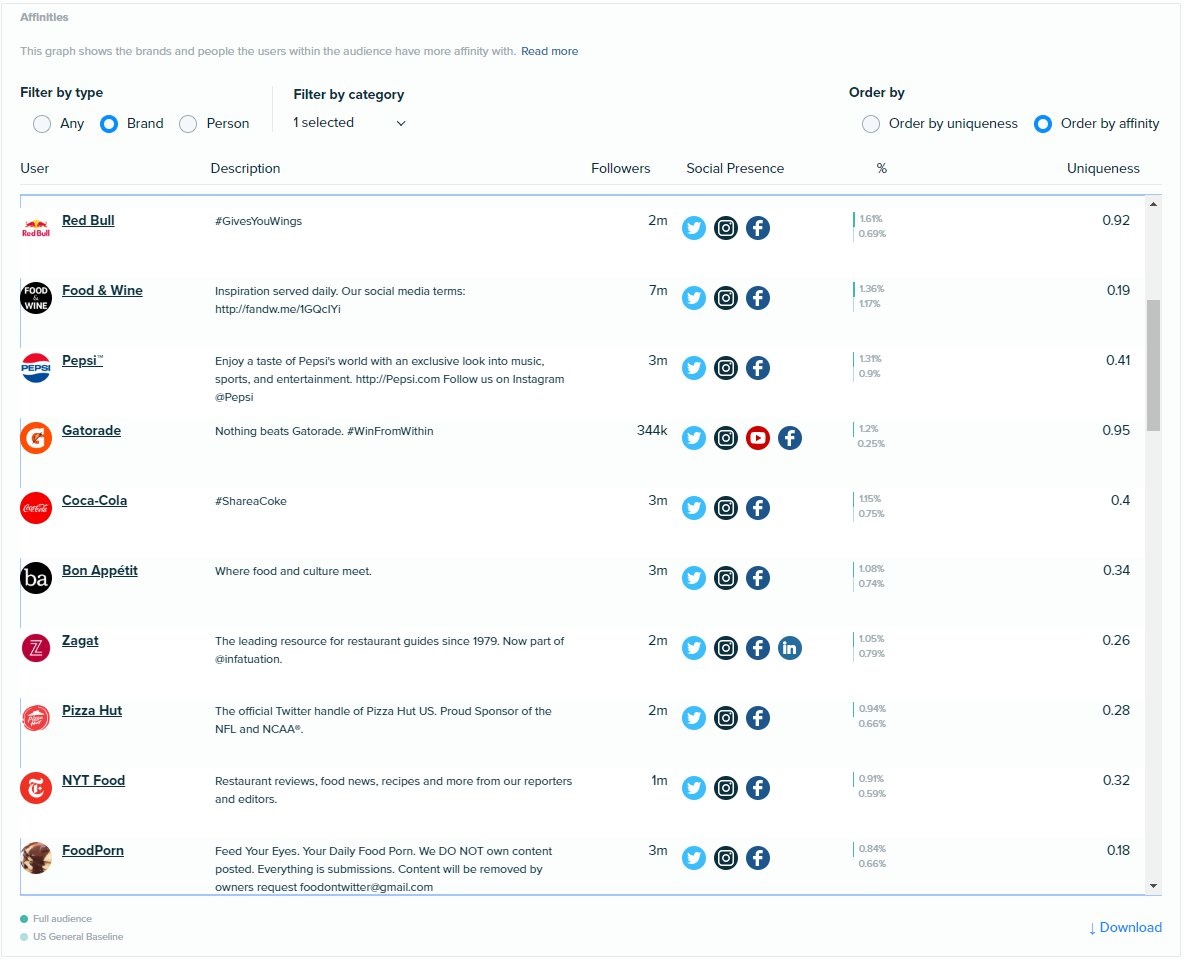Select the Person type radio button

[188, 124]
